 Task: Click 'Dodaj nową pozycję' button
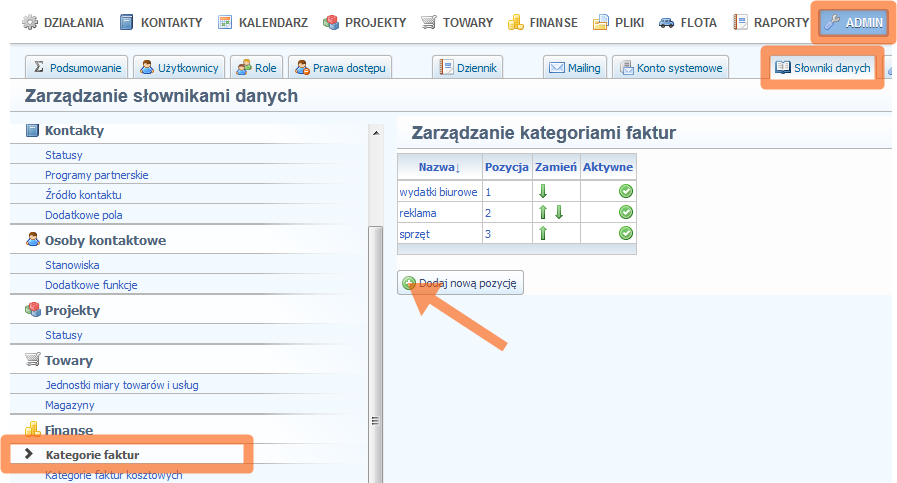click(466, 283)
